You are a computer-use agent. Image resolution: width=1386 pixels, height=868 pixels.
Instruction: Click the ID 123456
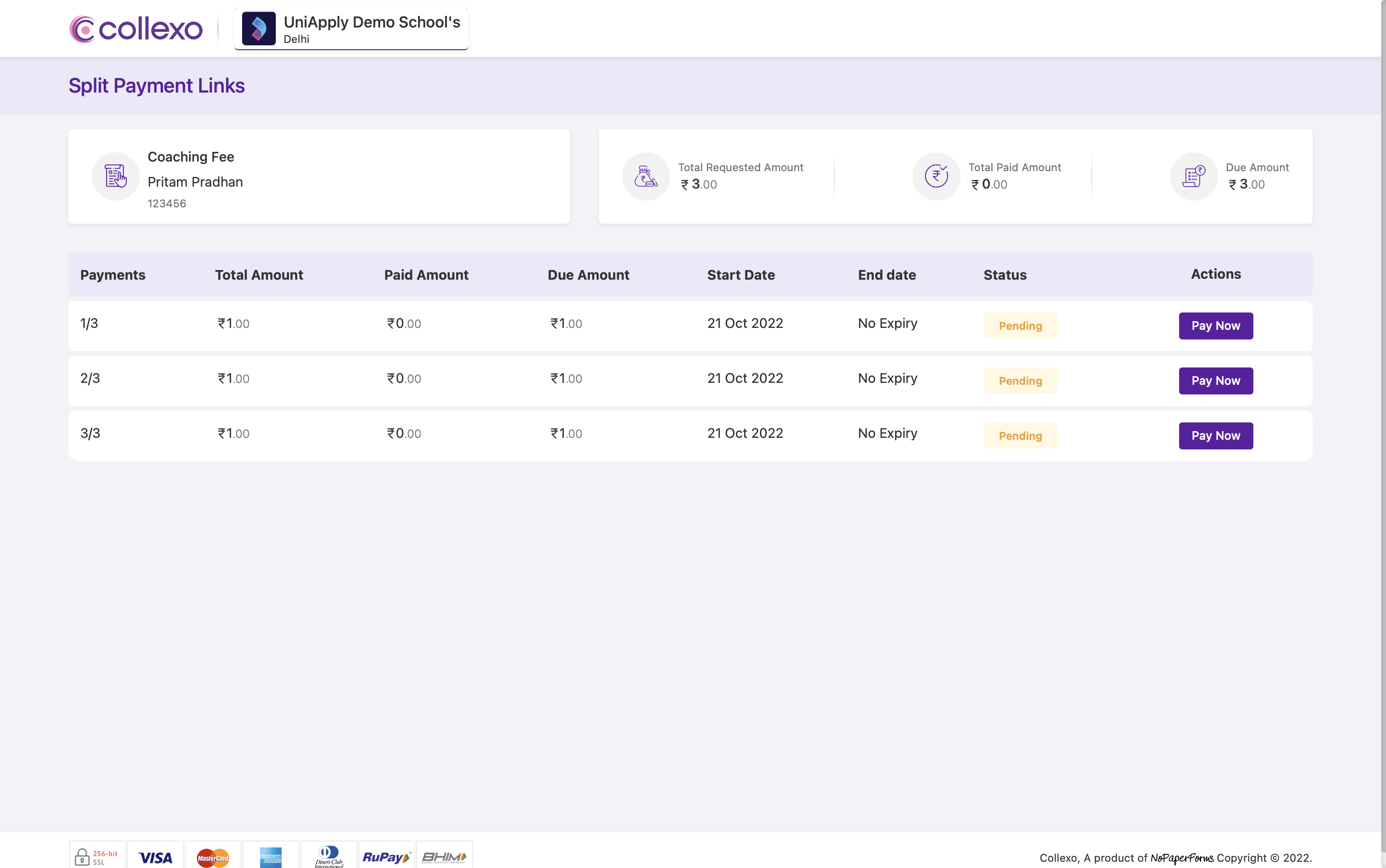(166, 203)
